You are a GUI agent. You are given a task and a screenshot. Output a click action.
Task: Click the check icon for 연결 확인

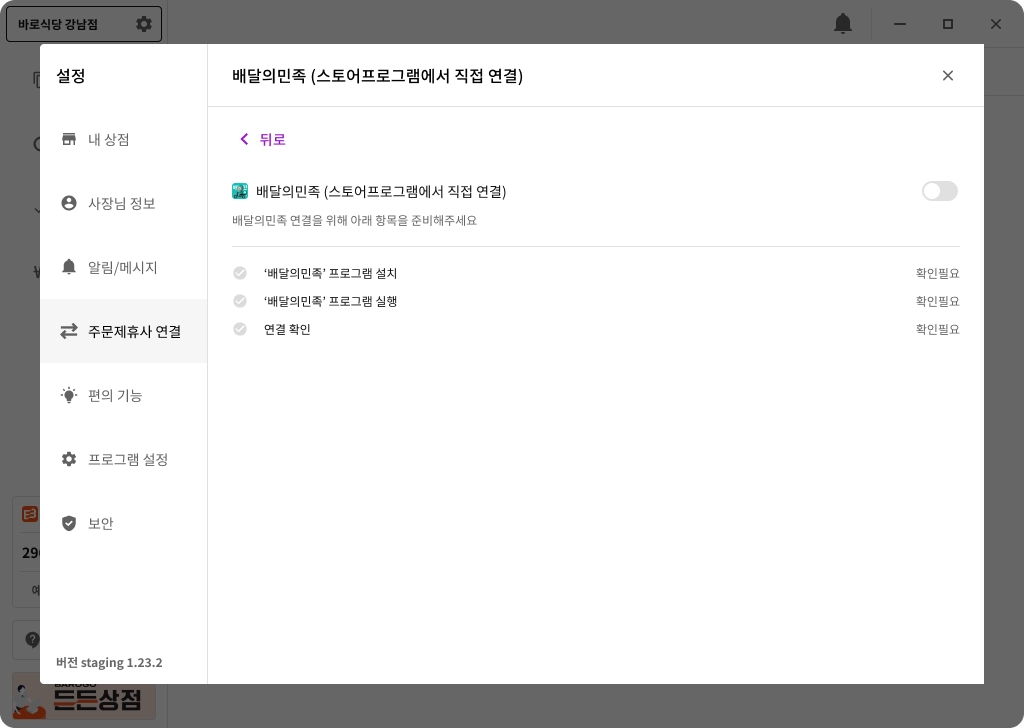coord(240,329)
